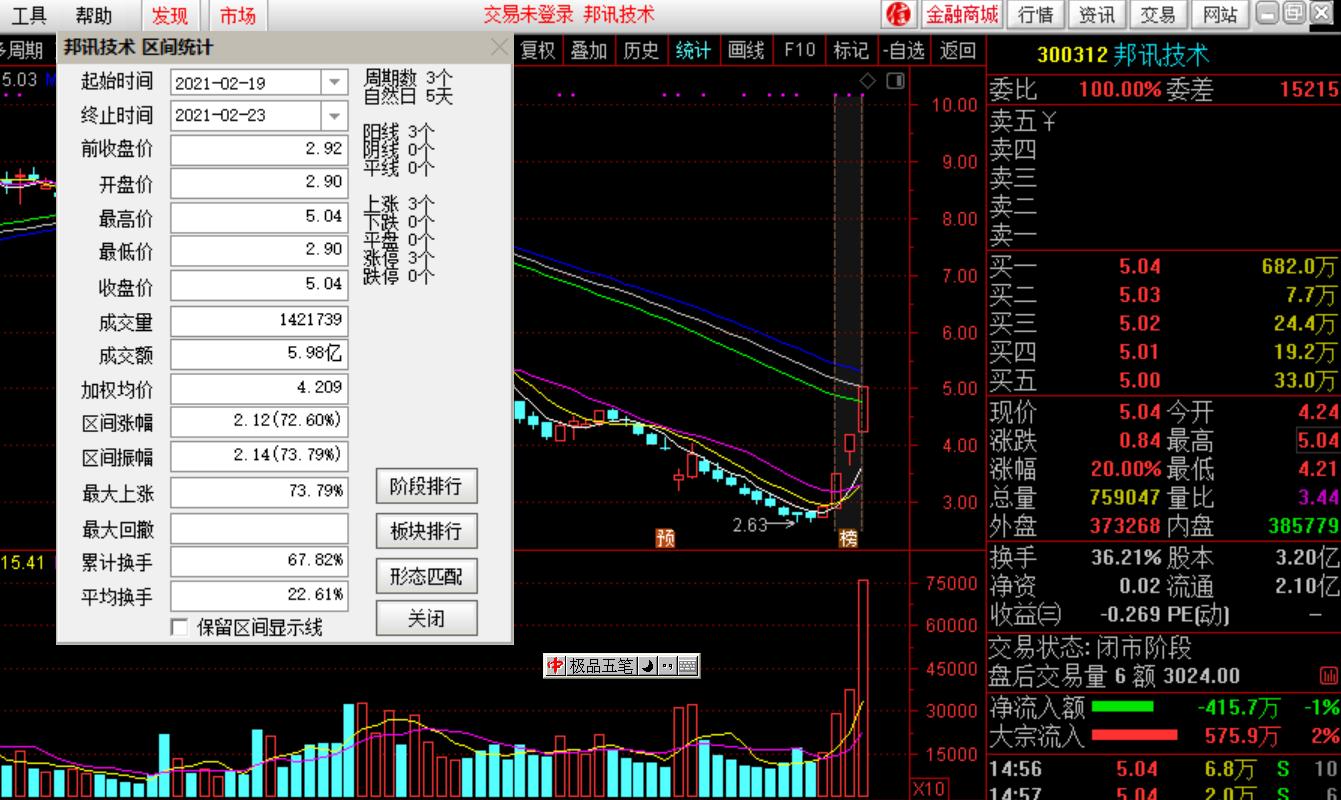The height and width of the screenshot is (800, 1341).
Task: Open the 工具 menu
Action: pyautogui.click(x=29, y=15)
